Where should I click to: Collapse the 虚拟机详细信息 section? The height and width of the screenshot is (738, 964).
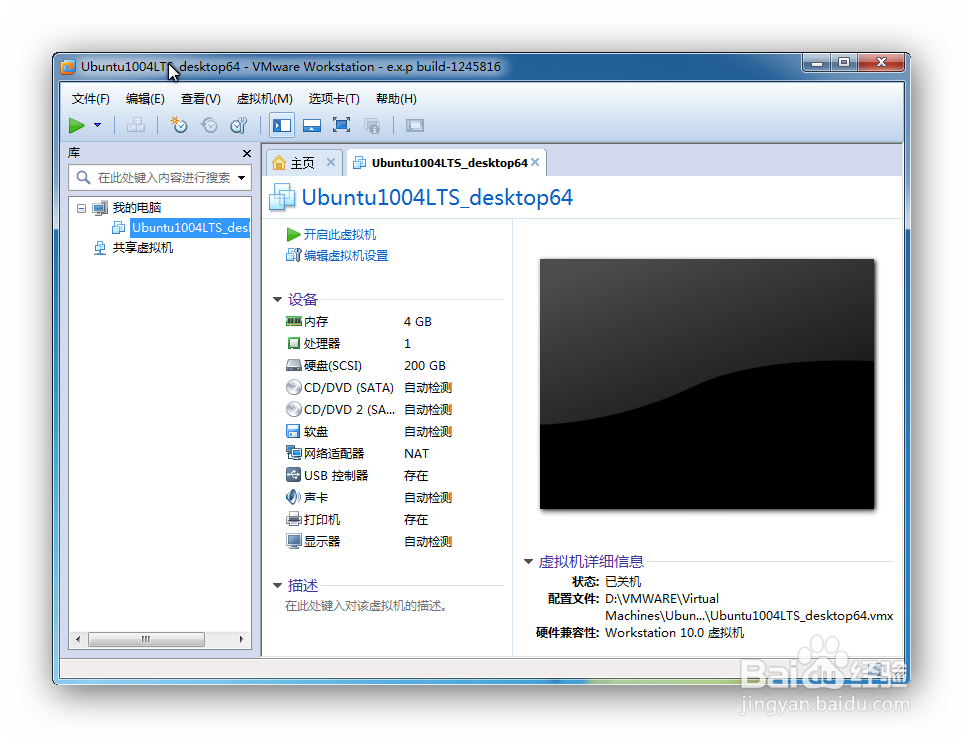click(x=528, y=561)
